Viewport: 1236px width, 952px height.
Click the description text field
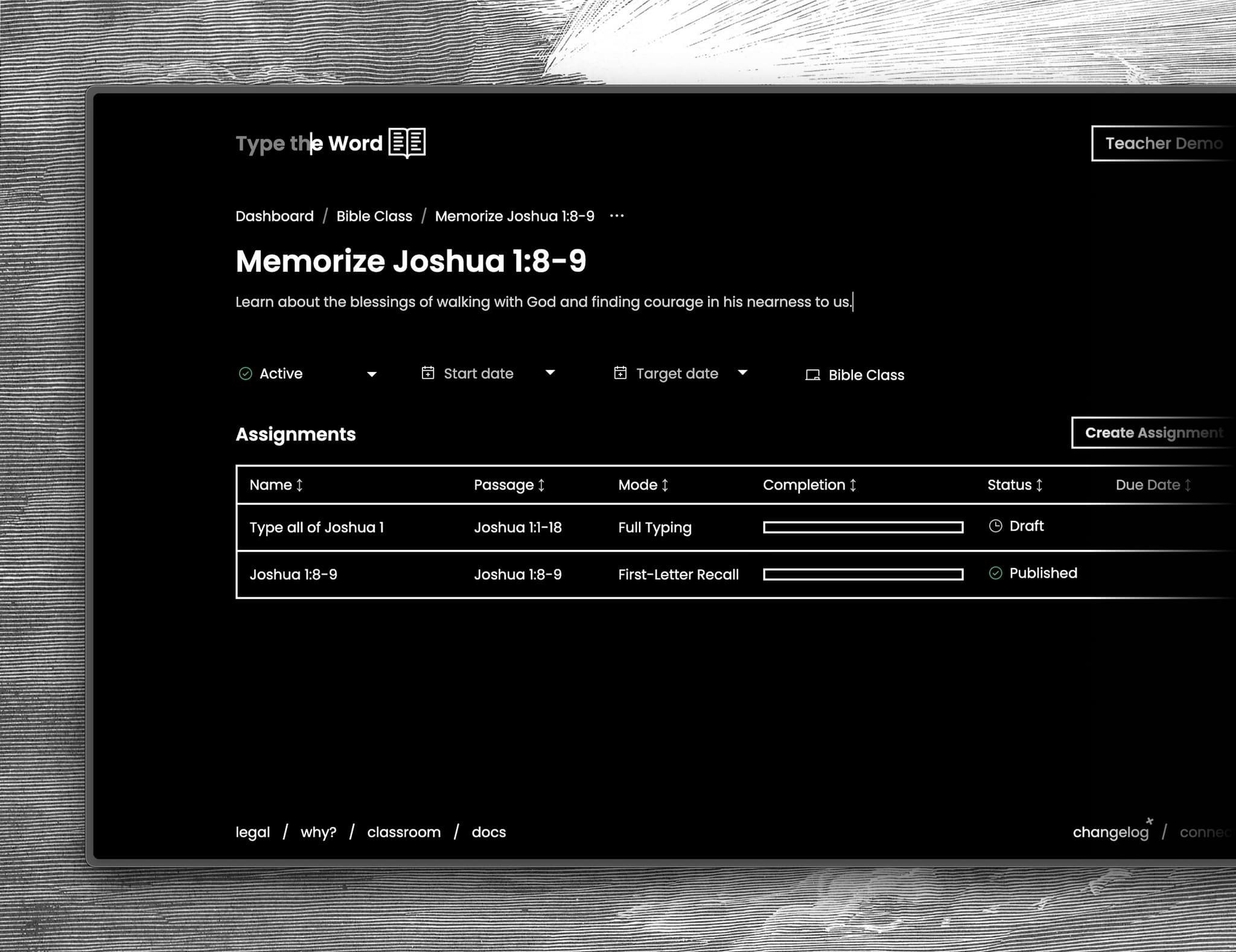543,302
